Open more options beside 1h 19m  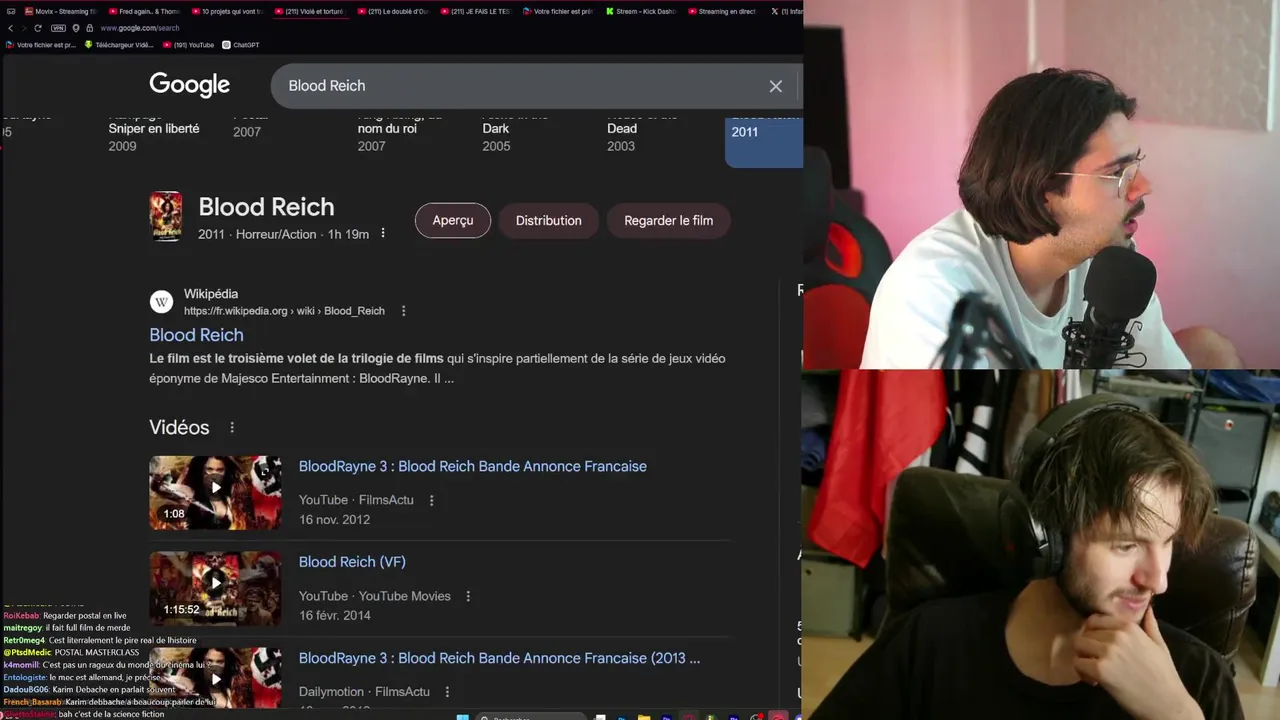(x=382, y=234)
